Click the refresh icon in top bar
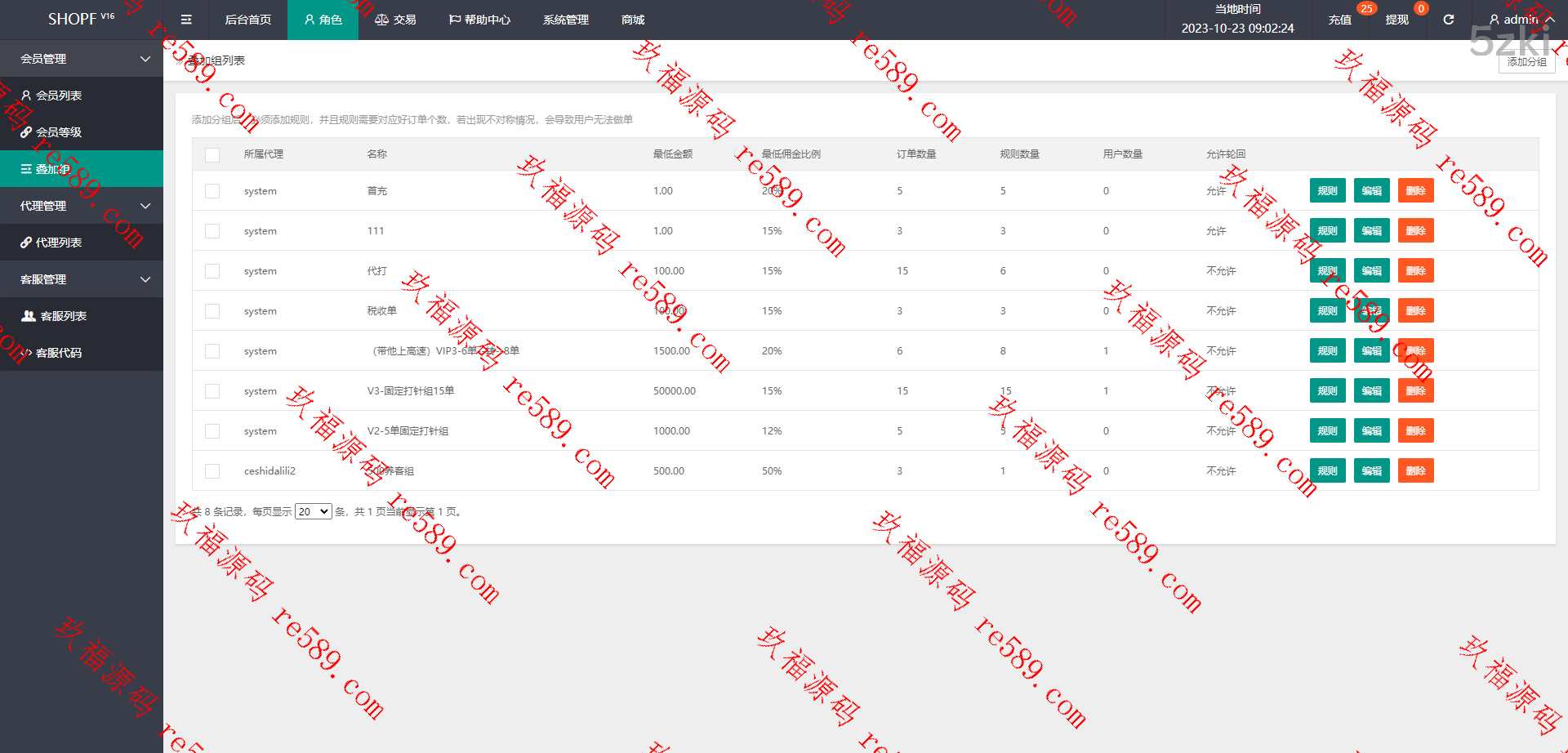Screen dimensions: 1568x753 click(1448, 20)
